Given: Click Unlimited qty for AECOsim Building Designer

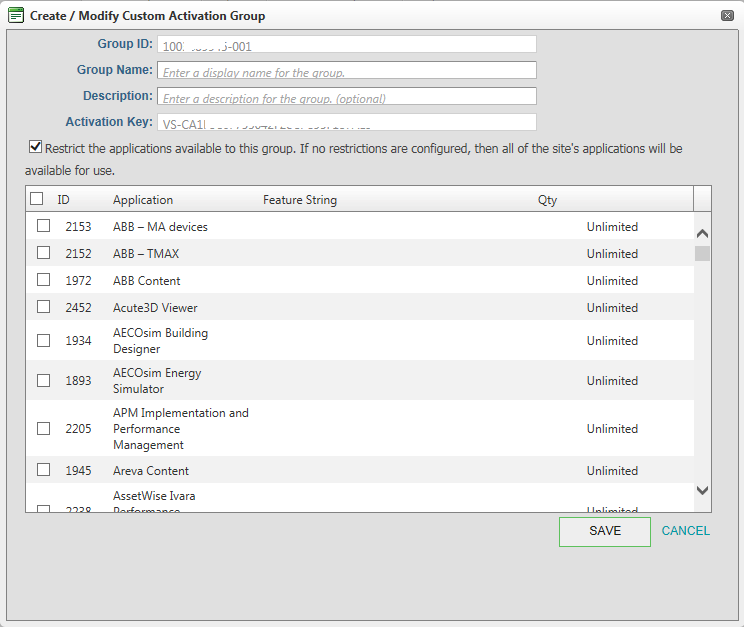Looking at the screenshot, I should 612,341.
